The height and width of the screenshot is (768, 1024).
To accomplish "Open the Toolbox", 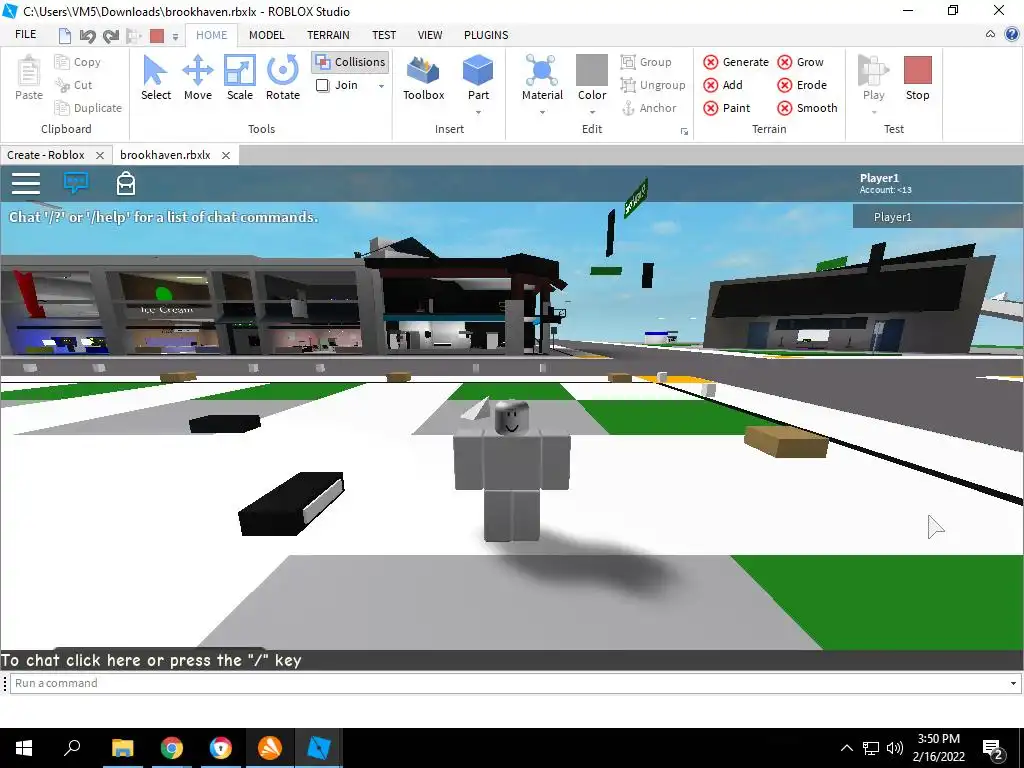I will pos(423,77).
